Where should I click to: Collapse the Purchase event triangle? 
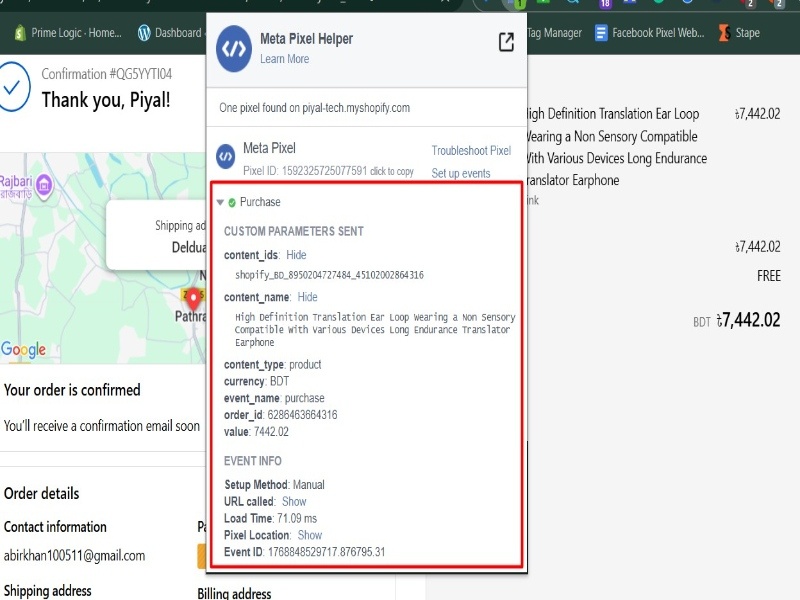[220, 203]
